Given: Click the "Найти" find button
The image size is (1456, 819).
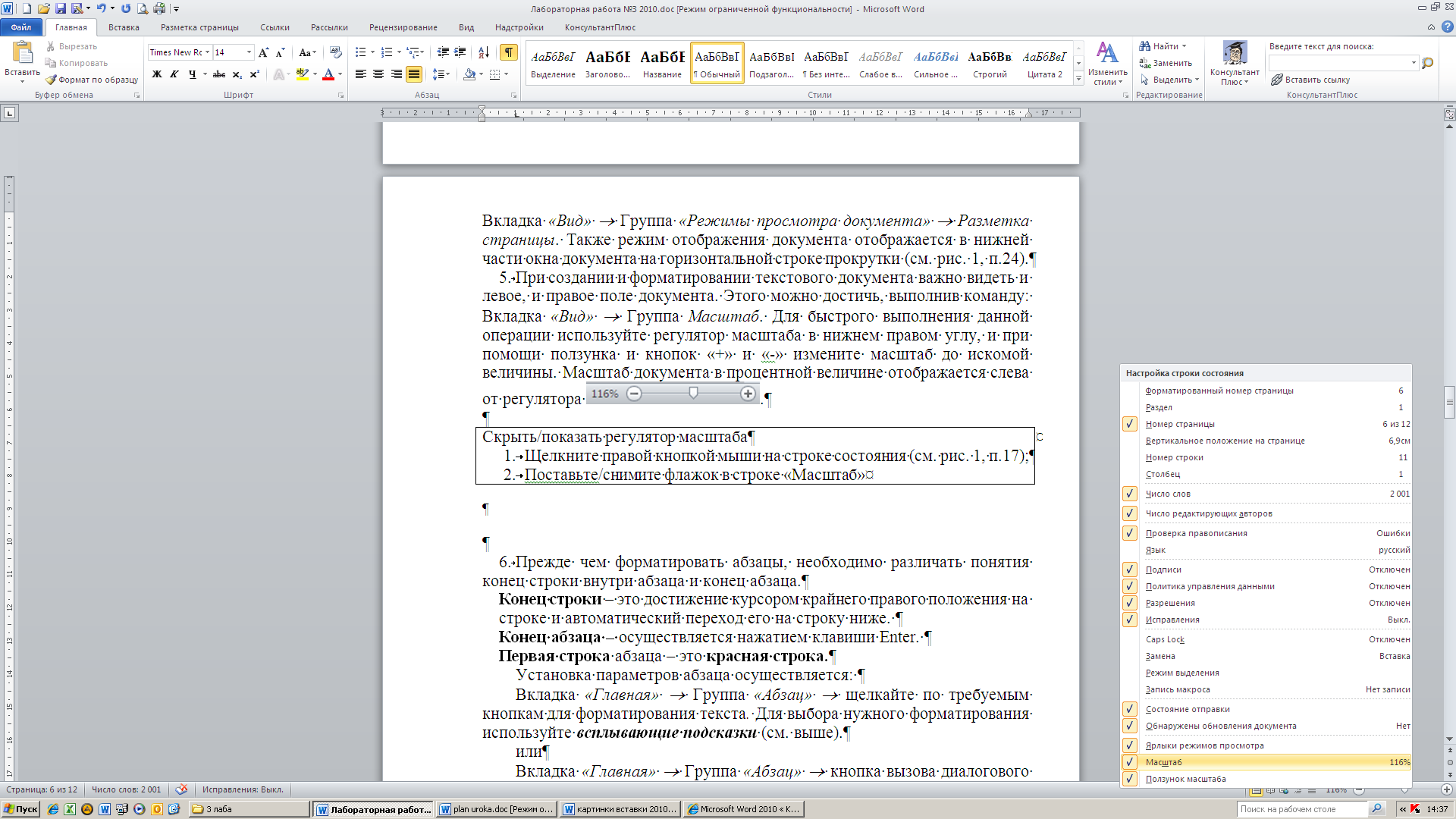Looking at the screenshot, I should (x=1163, y=46).
